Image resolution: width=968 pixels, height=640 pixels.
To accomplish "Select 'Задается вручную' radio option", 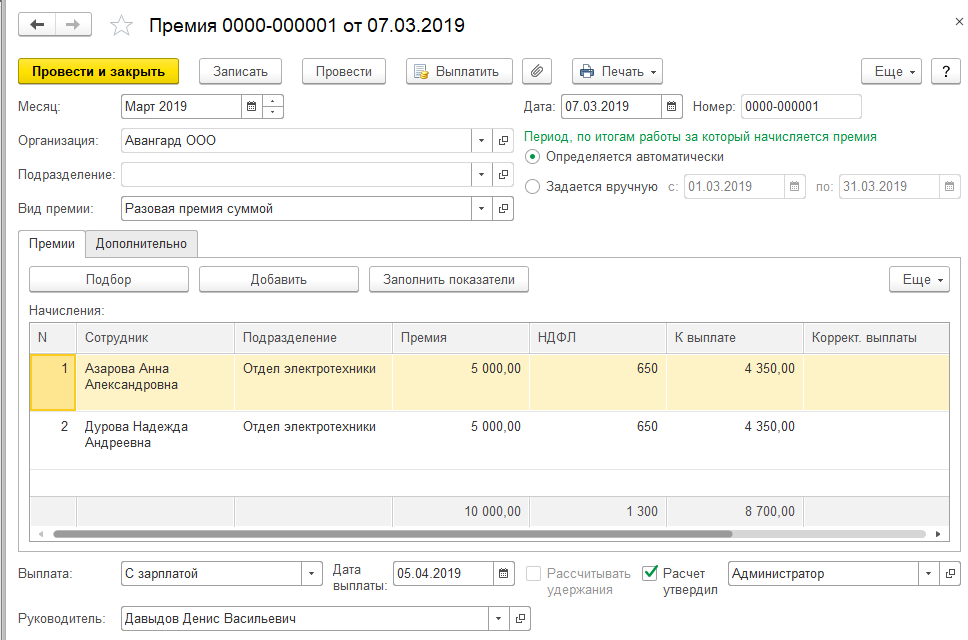I will pyautogui.click(x=532, y=186).
